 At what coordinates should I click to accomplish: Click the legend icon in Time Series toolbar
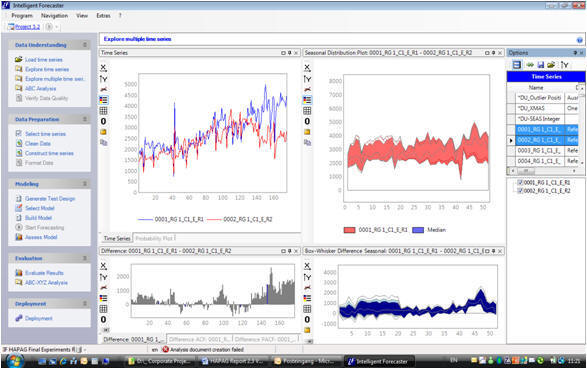(x=104, y=100)
